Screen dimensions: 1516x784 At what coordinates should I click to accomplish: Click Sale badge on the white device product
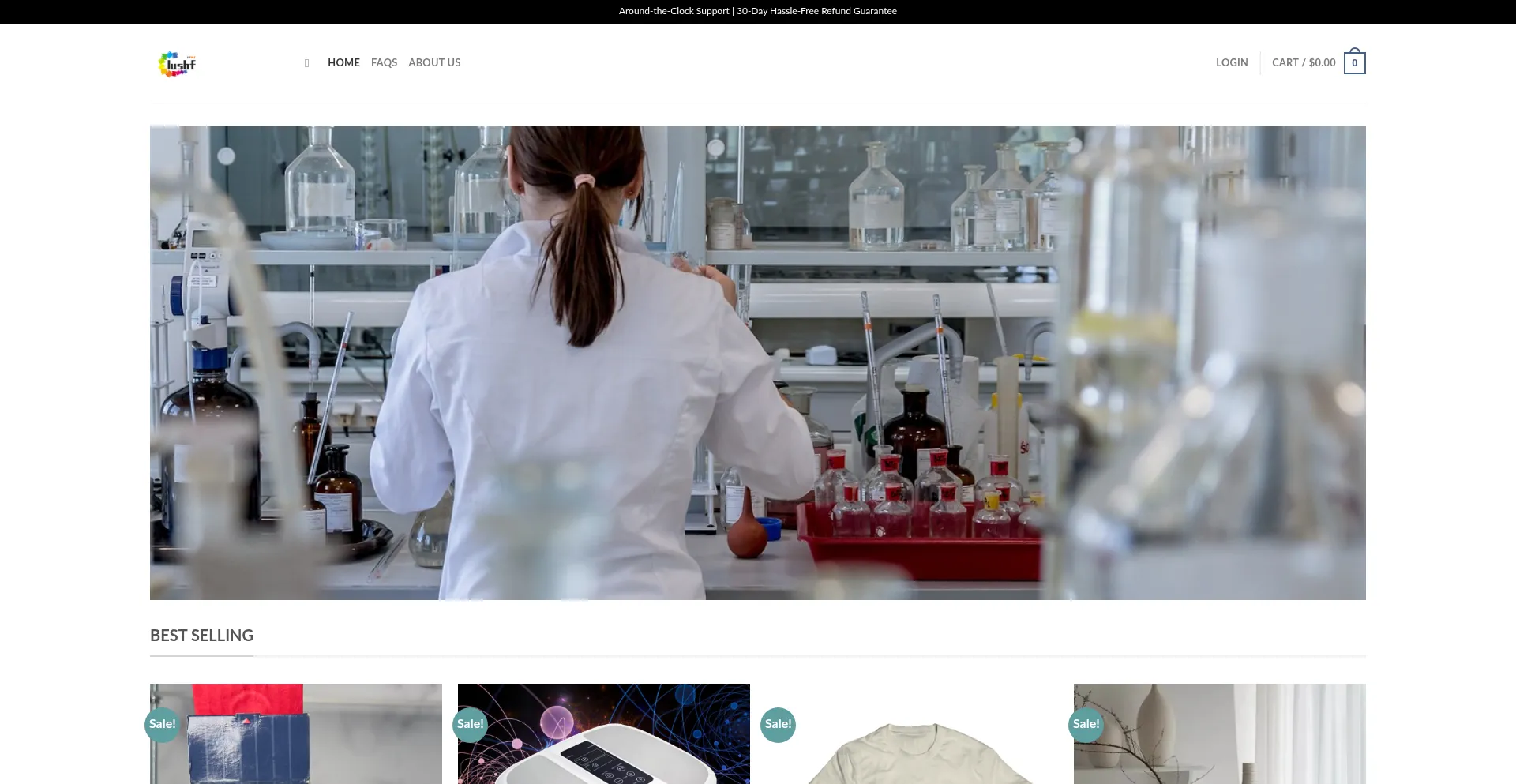click(471, 724)
